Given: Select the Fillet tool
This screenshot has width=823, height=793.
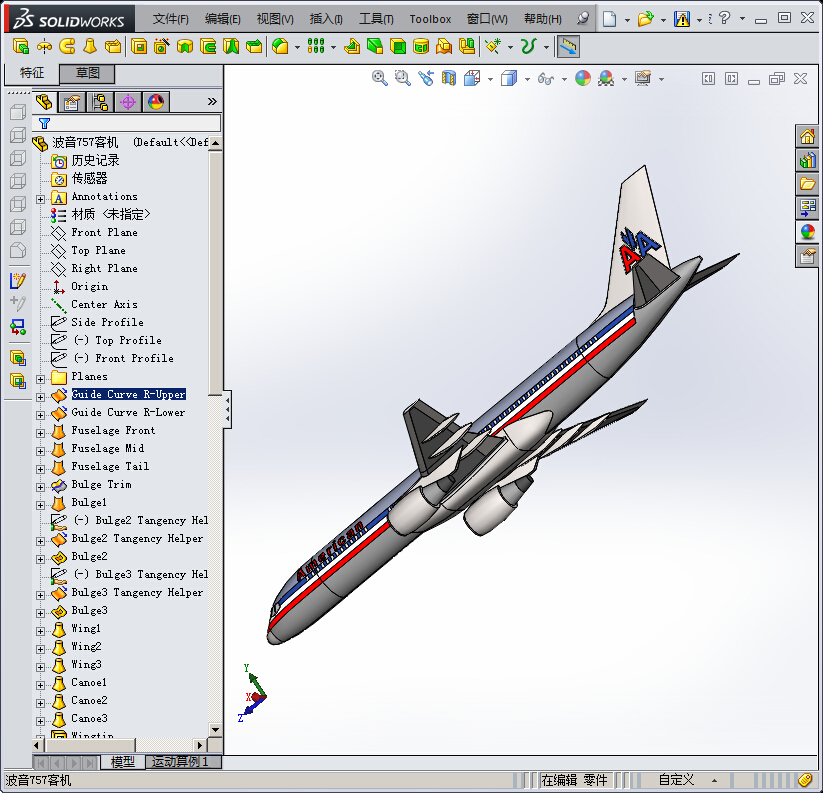Looking at the screenshot, I should [280, 47].
